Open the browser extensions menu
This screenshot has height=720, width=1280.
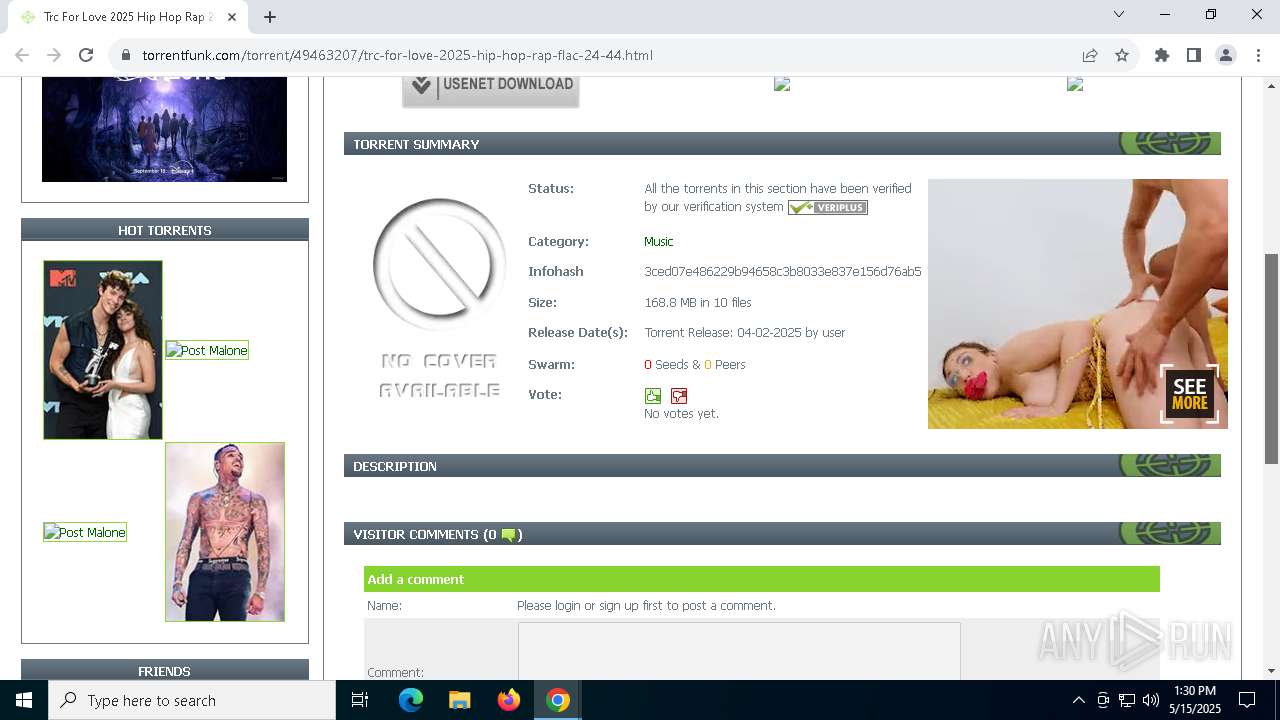(1162, 55)
